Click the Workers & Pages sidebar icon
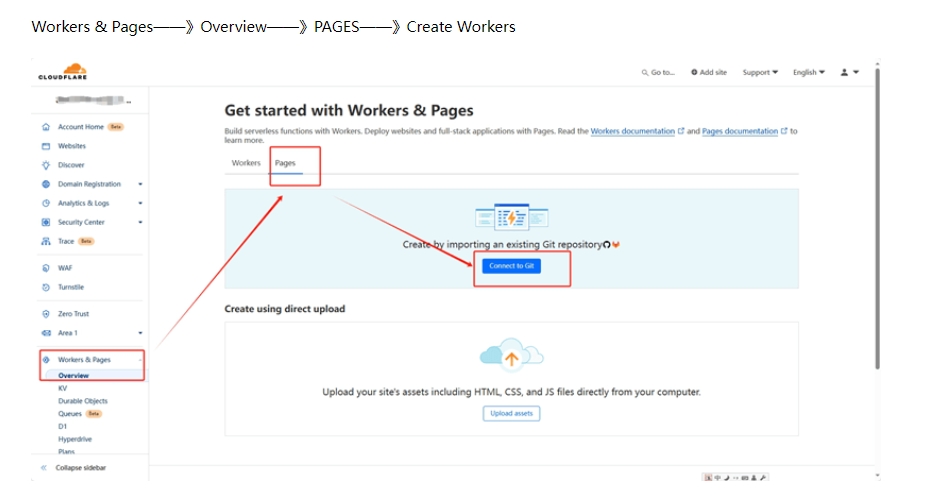The width and height of the screenshot is (944, 497). pos(46,360)
